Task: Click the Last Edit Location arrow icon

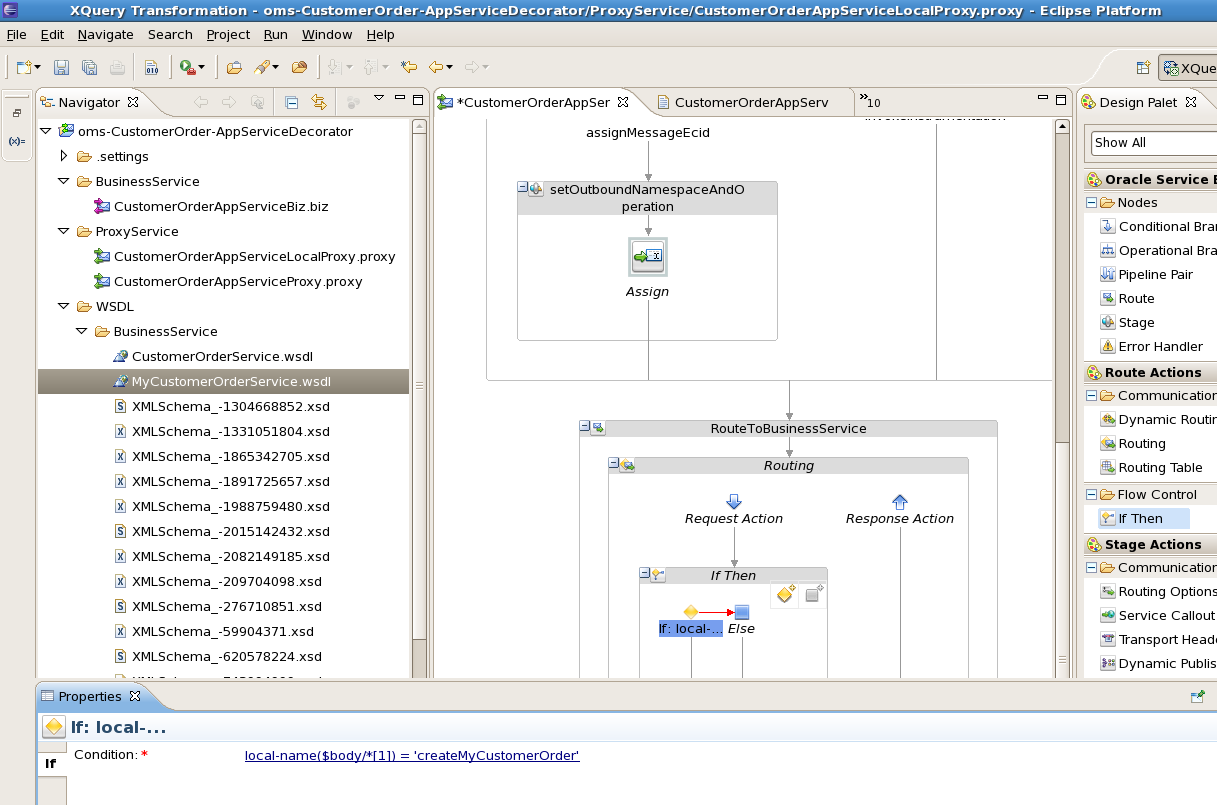Action: tap(408, 67)
